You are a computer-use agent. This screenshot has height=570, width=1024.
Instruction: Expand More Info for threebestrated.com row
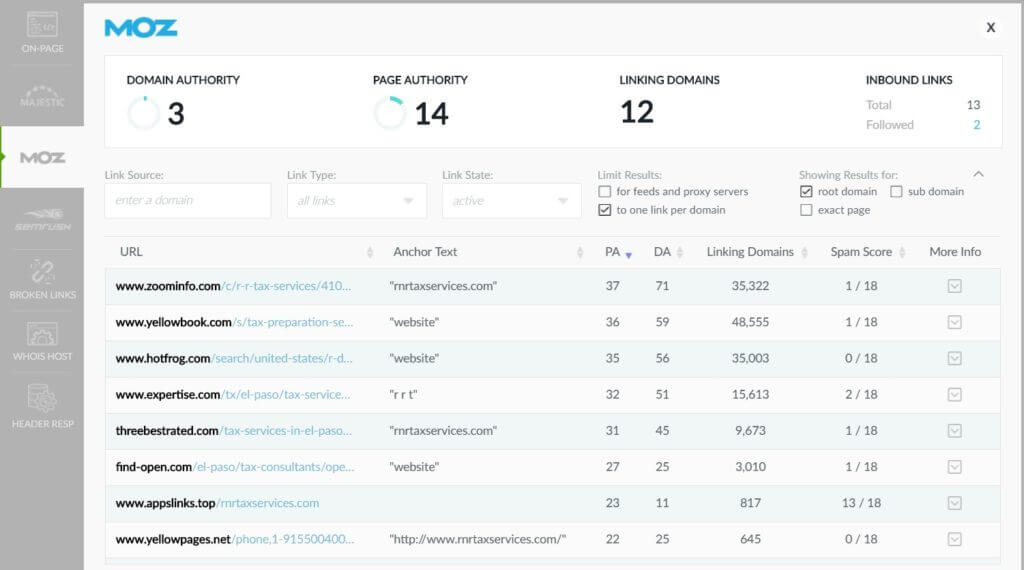click(954, 431)
